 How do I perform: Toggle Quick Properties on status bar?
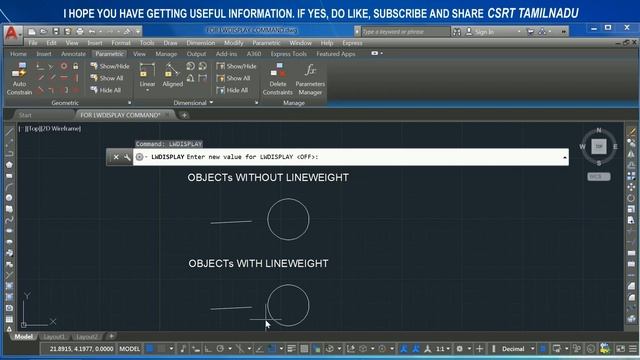543,349
